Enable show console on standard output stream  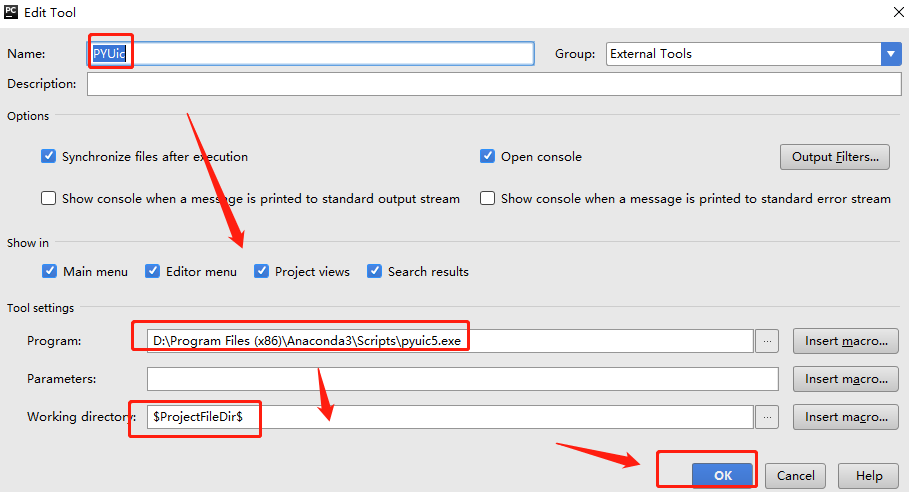(48, 199)
